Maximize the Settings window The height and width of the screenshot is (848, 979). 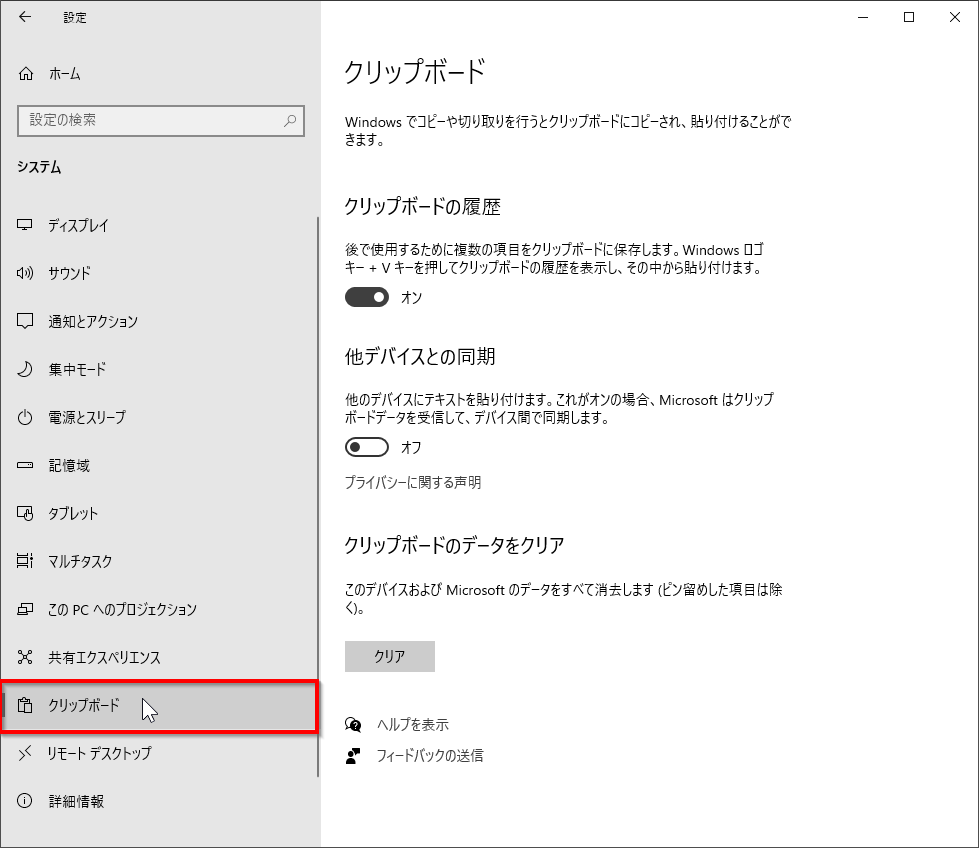pos(909,17)
